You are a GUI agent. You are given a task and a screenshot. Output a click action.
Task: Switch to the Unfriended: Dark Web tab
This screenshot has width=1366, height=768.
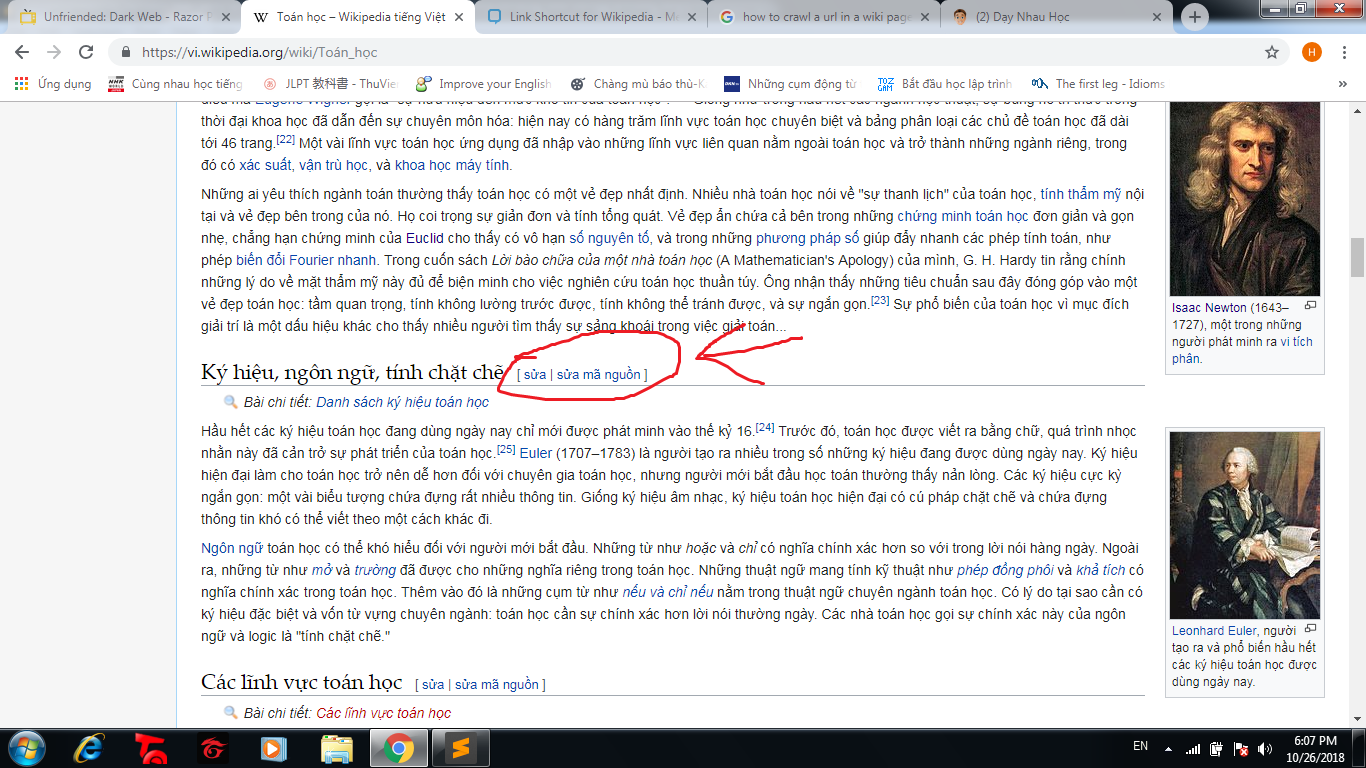click(115, 17)
